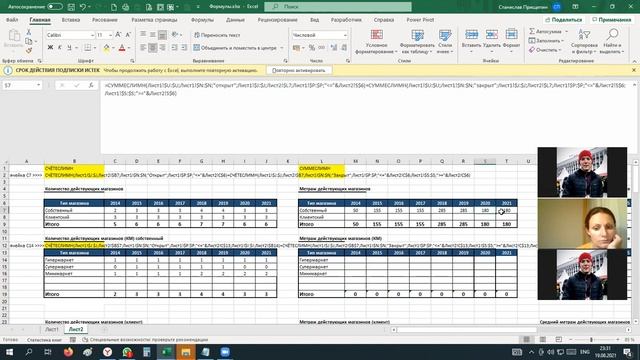Viewport: 640px width, 360px height.
Task: Toggle the AutoSave switch
Action: coord(55,7)
